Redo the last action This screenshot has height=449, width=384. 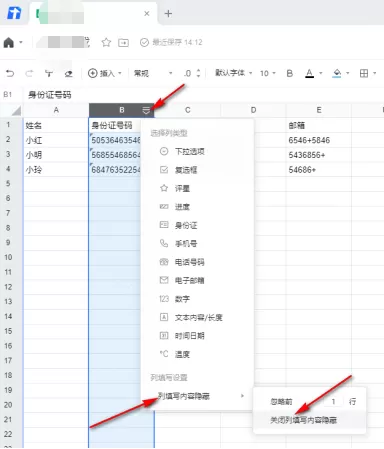pyautogui.click(x=29, y=73)
